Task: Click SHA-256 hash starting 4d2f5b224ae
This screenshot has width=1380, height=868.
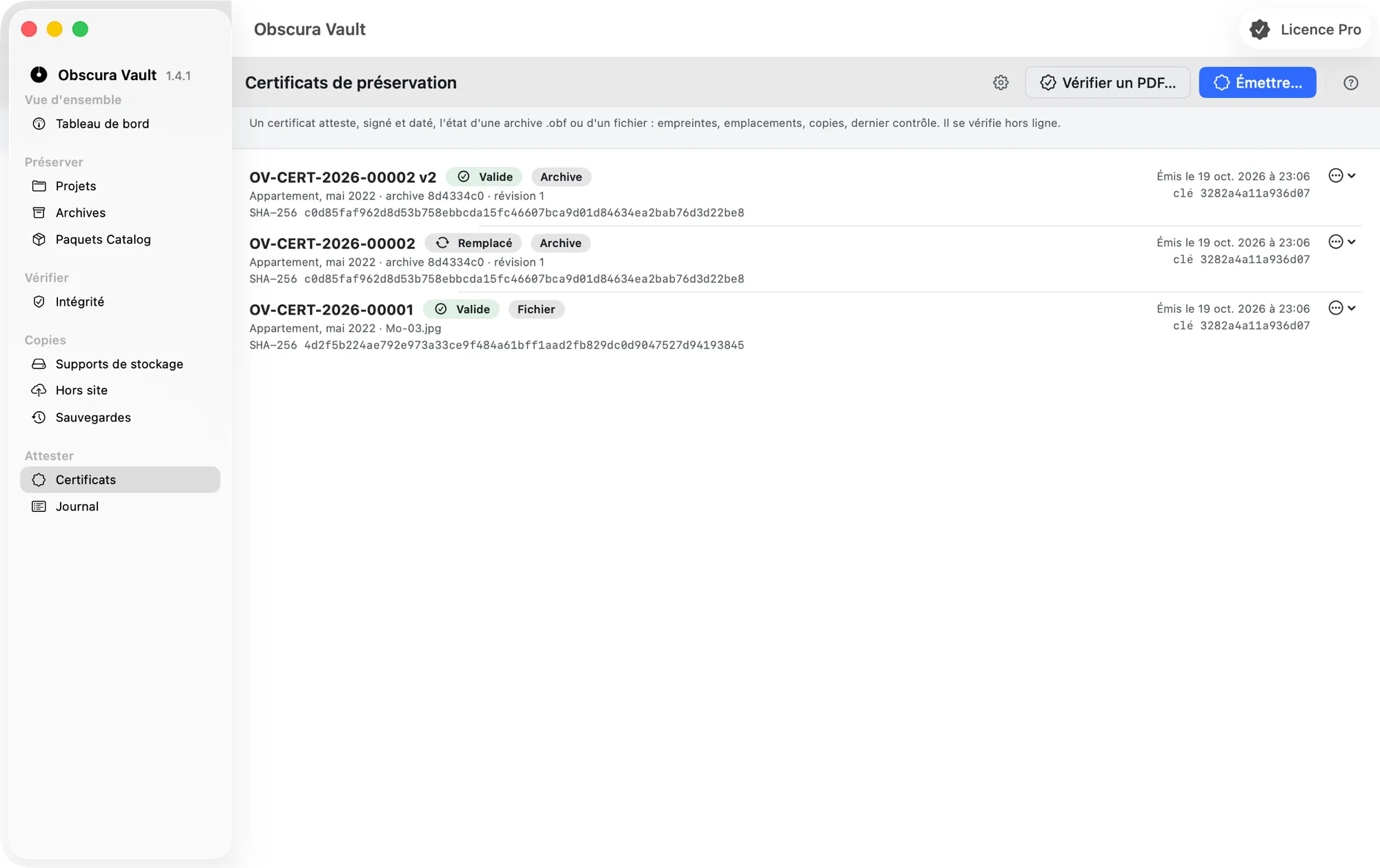Action: point(497,345)
